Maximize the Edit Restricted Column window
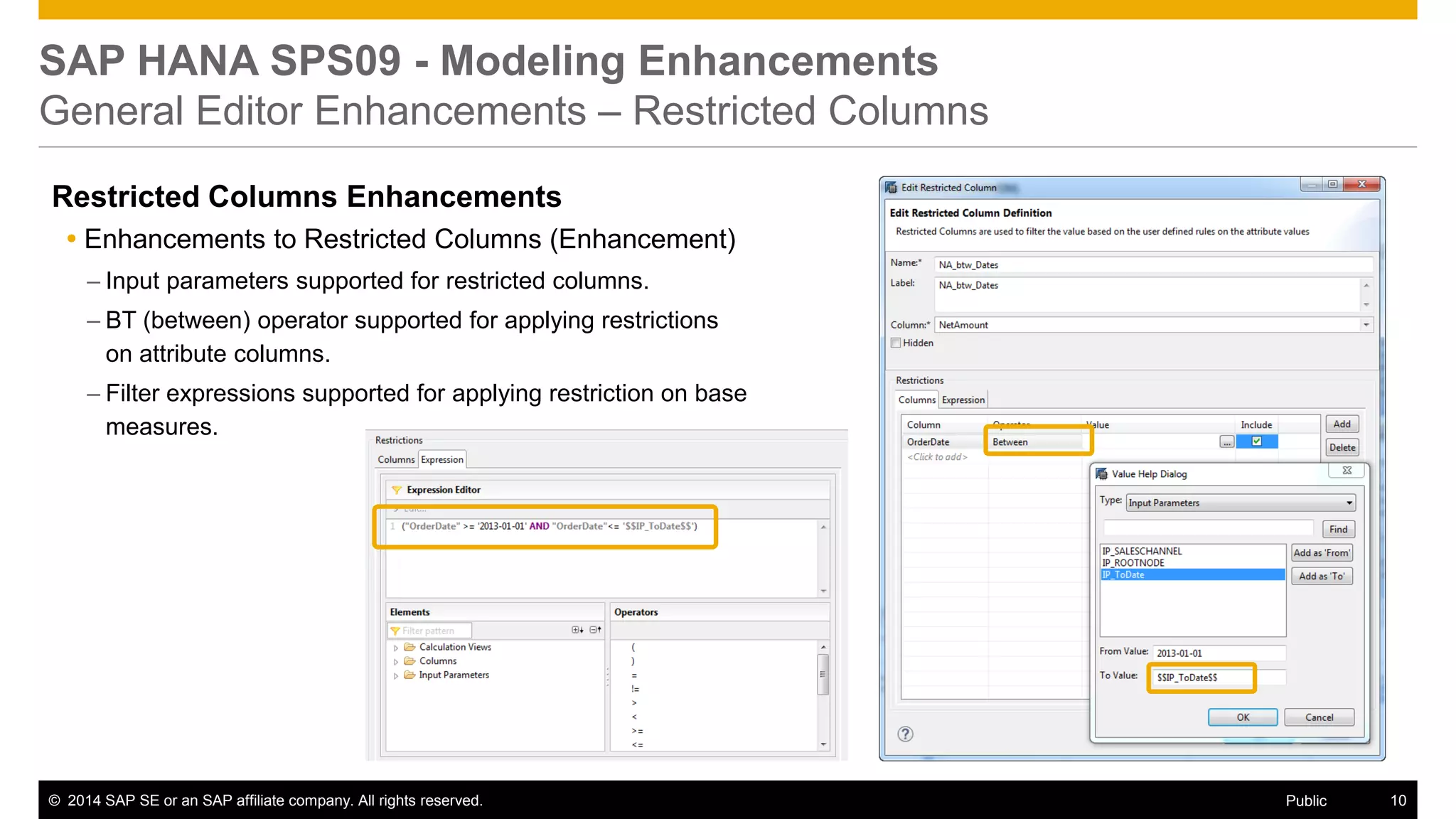 [x=1332, y=184]
